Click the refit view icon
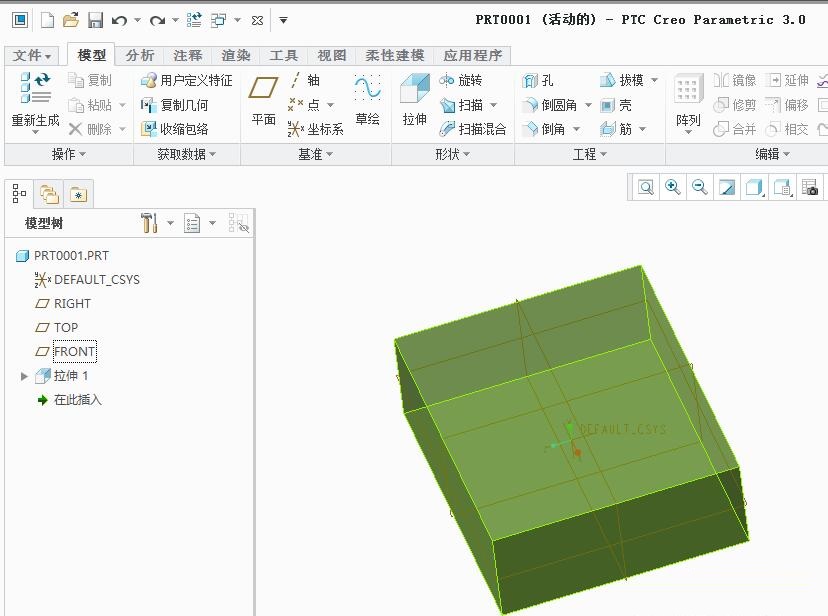Viewport: 828px width, 616px height. click(x=646, y=187)
